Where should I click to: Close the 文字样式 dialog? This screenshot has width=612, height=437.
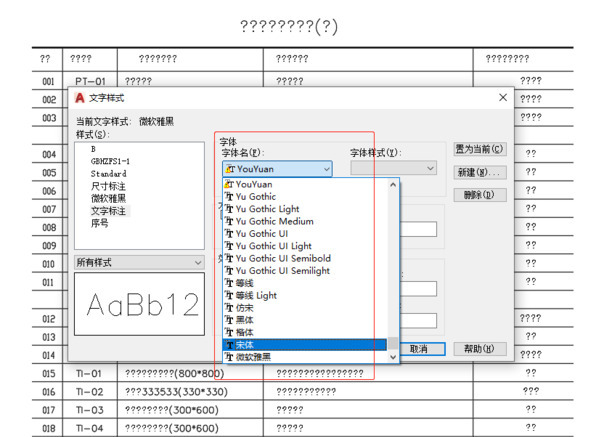pyautogui.click(x=503, y=98)
